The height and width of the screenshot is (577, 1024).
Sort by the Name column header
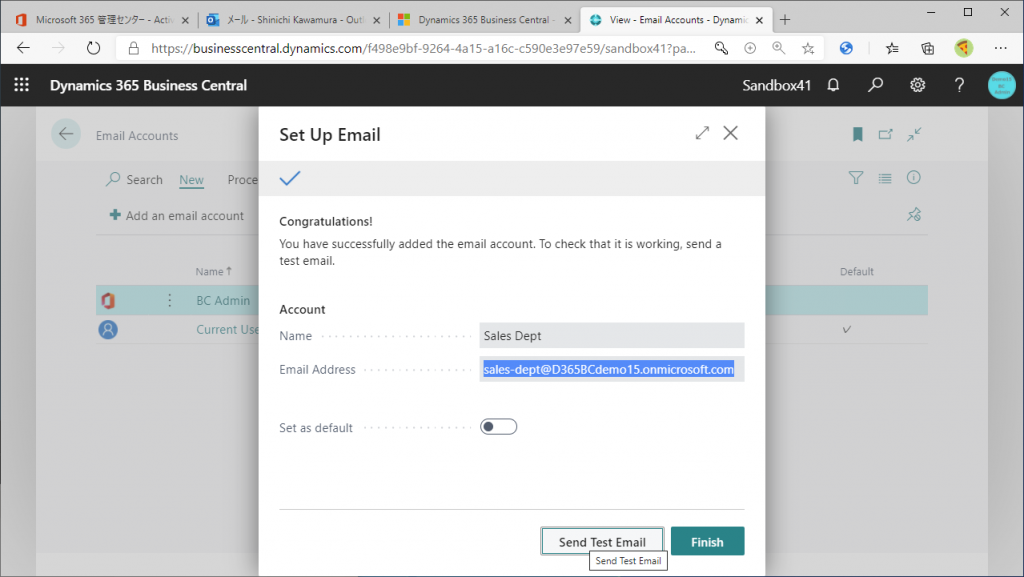tap(214, 272)
